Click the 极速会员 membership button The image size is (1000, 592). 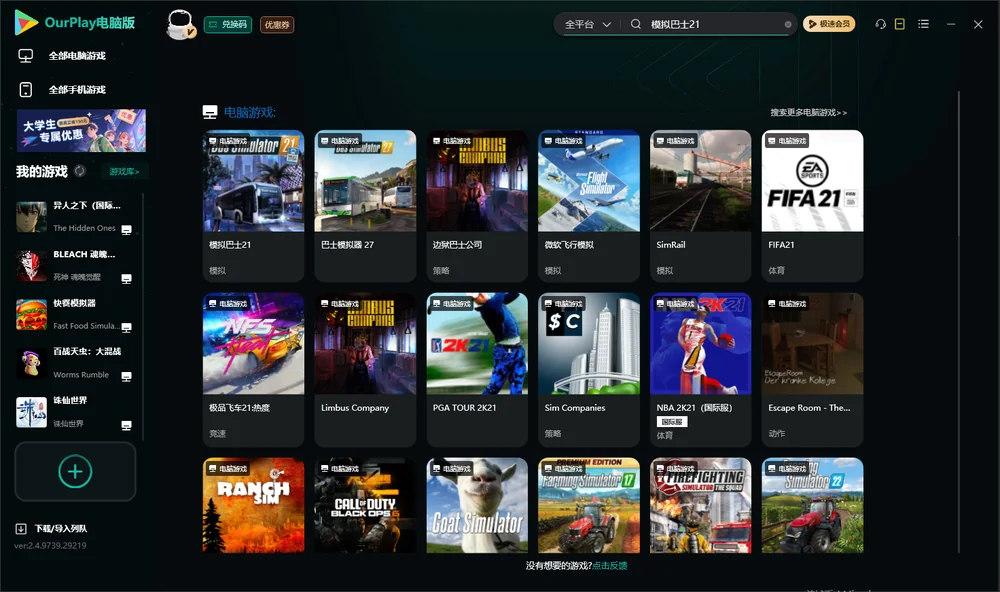(x=829, y=24)
